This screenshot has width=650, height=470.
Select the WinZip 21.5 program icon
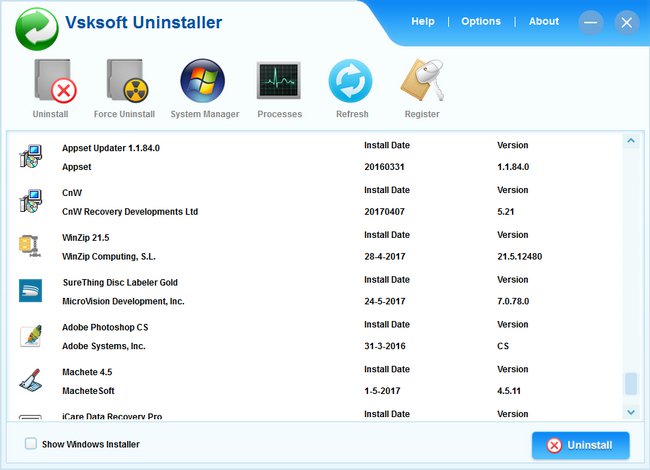[x=30, y=246]
